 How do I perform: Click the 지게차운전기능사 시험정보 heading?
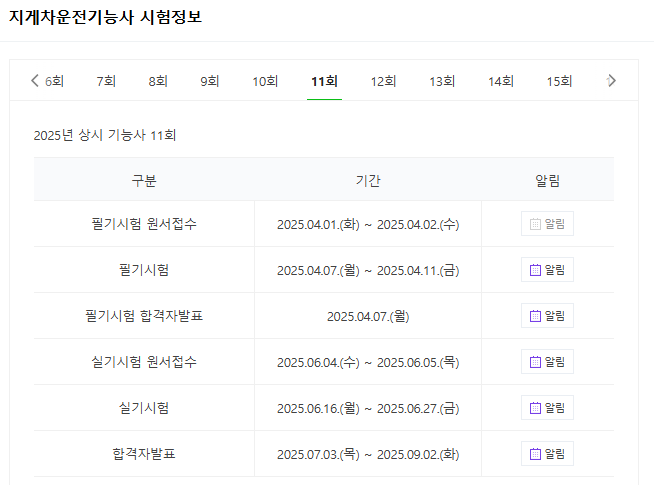point(106,17)
